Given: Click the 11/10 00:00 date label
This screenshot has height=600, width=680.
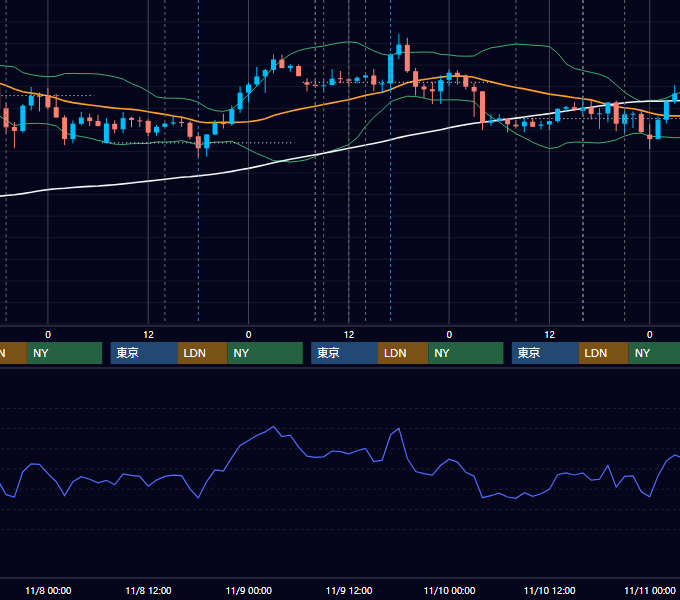Looking at the screenshot, I should click(449, 590).
